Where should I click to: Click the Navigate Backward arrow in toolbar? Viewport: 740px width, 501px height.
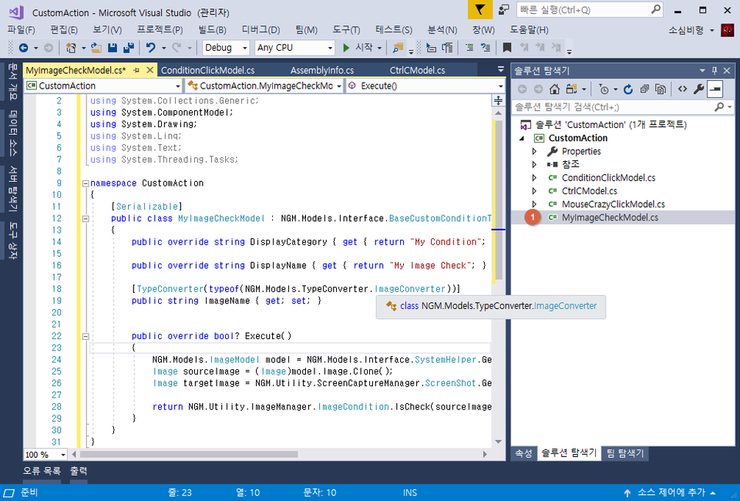[23, 48]
